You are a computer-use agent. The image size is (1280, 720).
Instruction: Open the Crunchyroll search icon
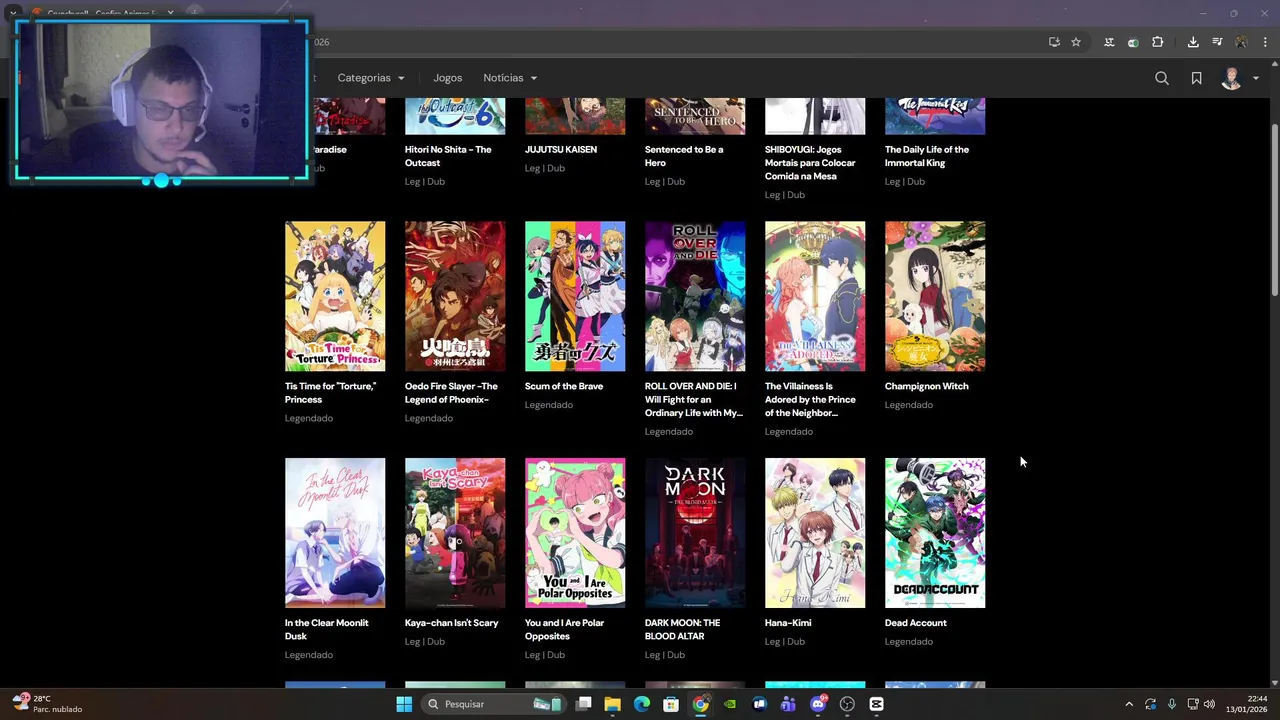pyautogui.click(x=1162, y=78)
